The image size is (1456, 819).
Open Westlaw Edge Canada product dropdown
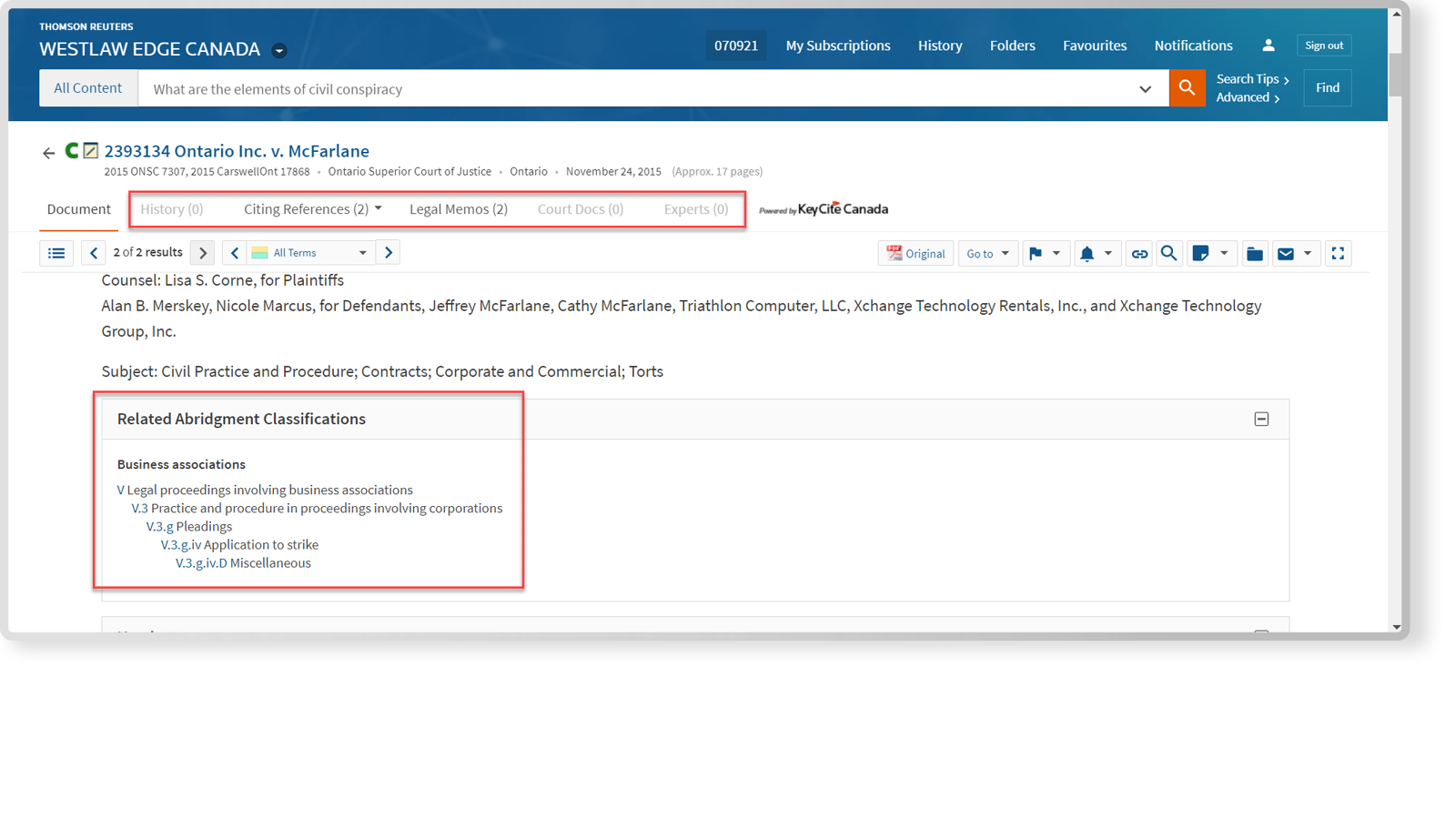(279, 51)
